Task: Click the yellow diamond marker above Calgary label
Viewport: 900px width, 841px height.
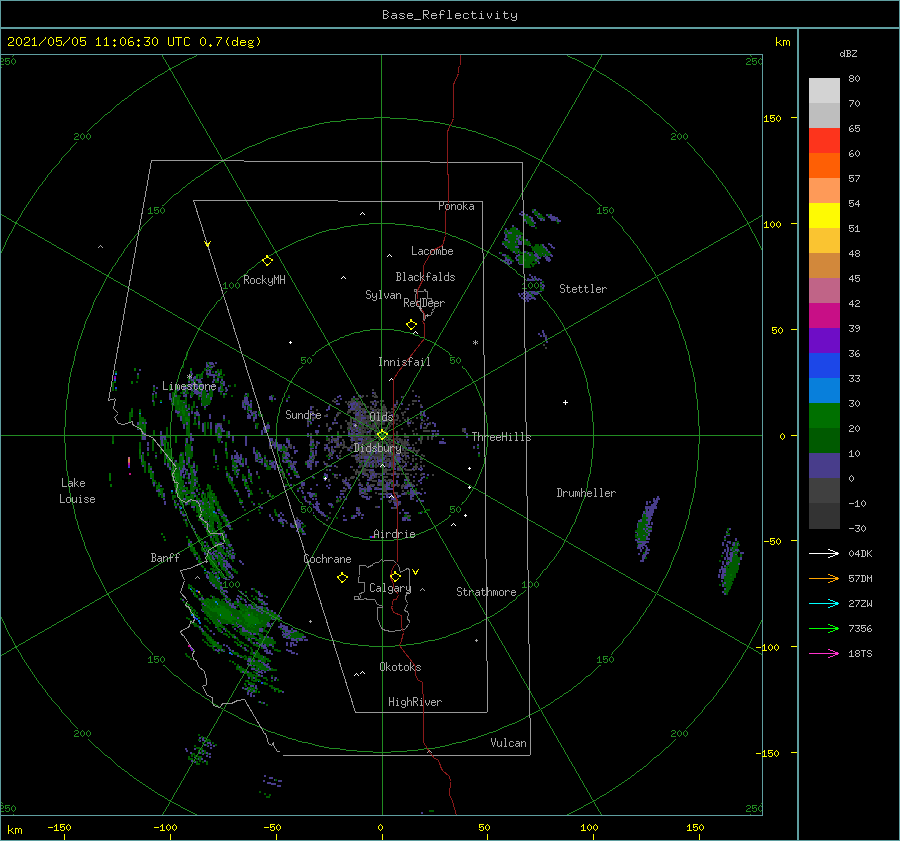Action: [395, 576]
